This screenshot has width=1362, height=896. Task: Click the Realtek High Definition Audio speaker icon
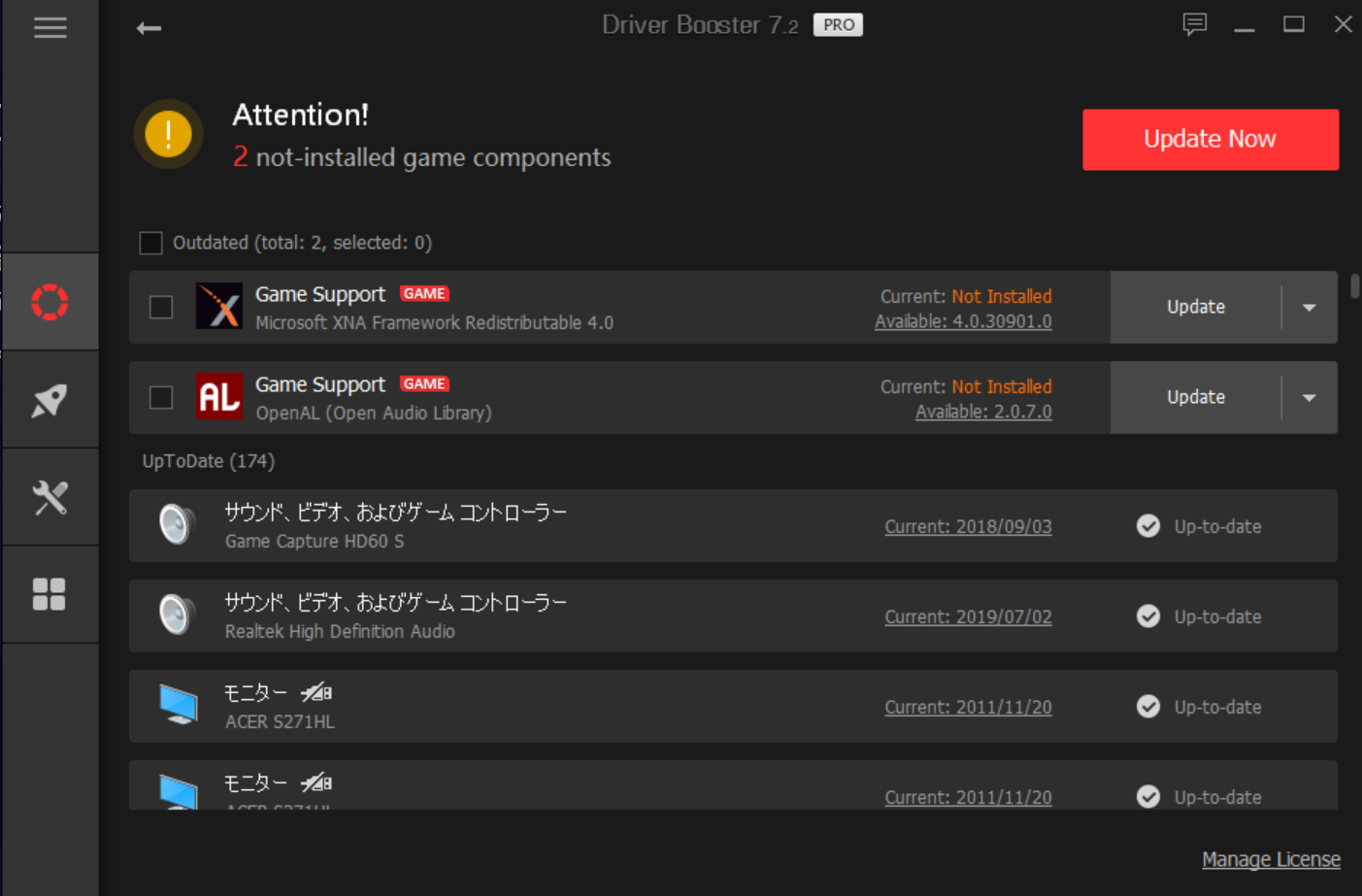coord(177,615)
